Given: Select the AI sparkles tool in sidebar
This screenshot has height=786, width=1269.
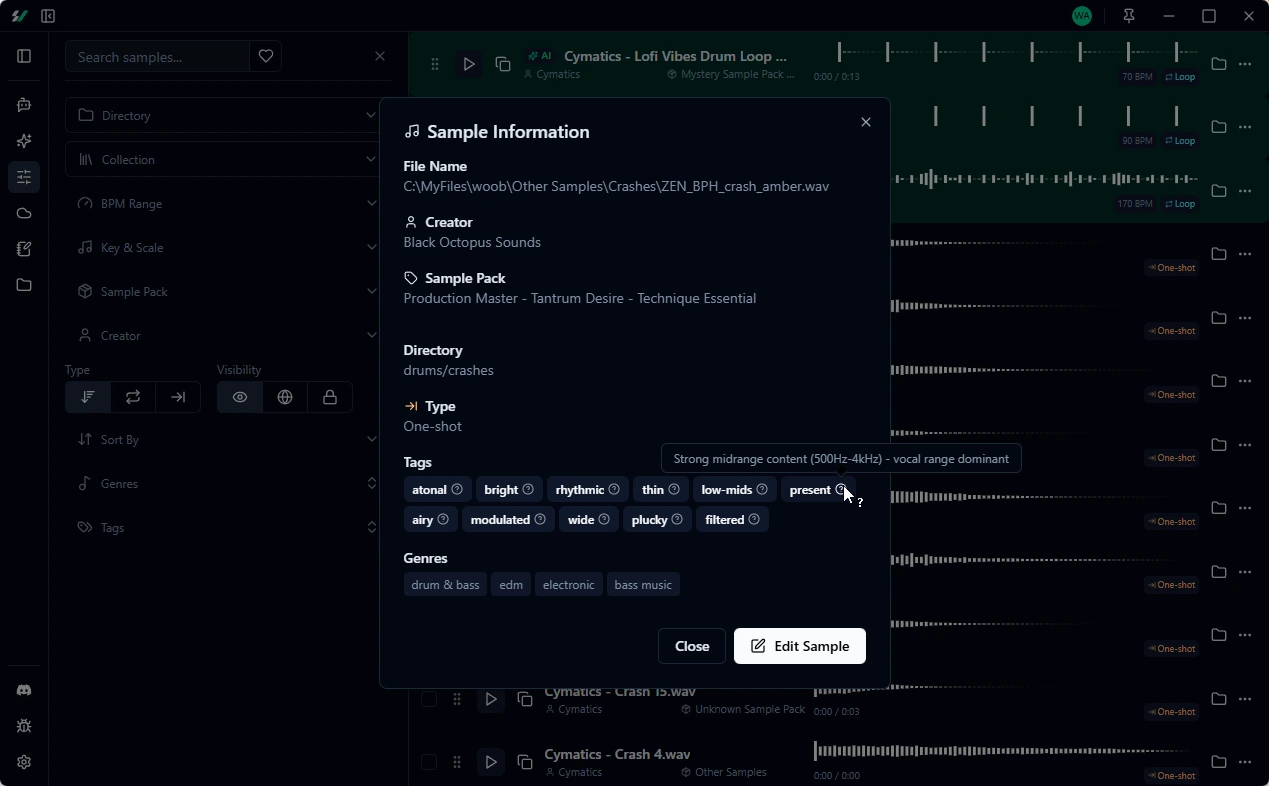Looking at the screenshot, I should coord(24,141).
